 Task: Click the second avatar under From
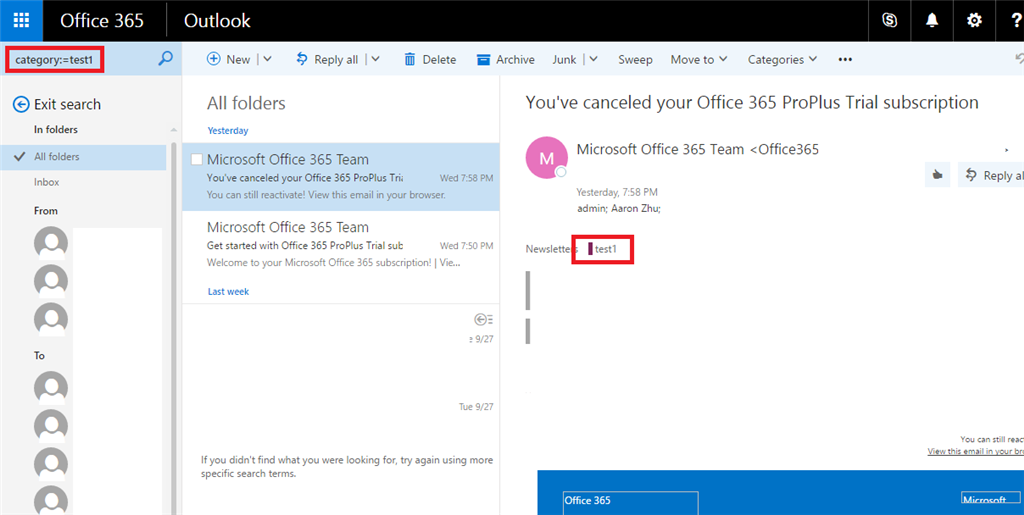click(51, 281)
